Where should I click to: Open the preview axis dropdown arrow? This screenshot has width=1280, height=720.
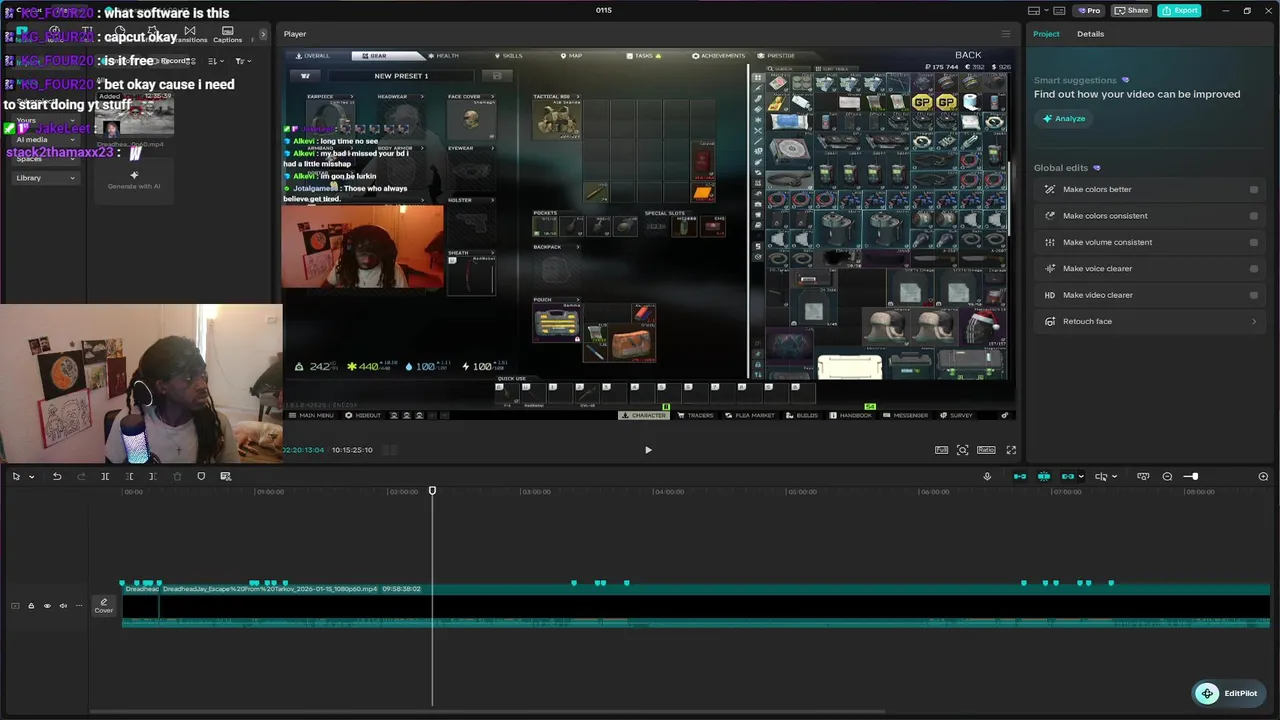(1115, 477)
